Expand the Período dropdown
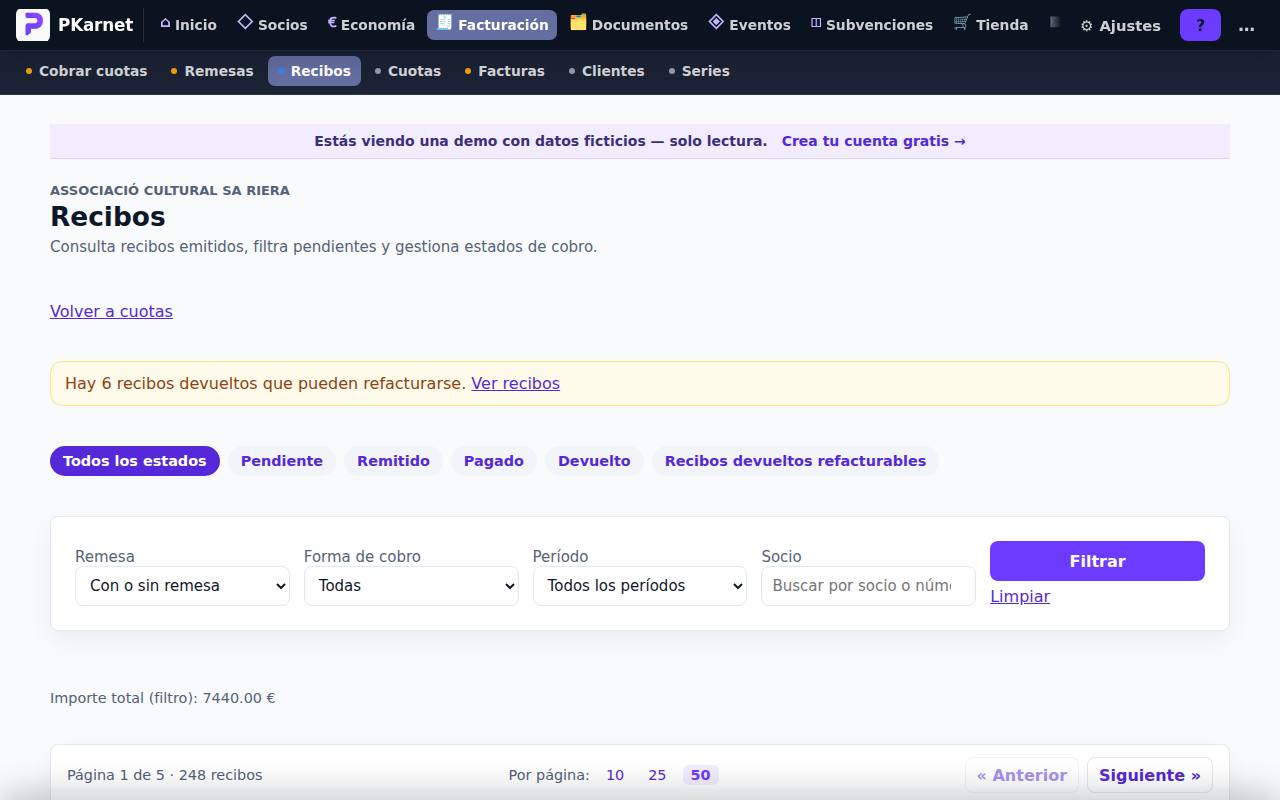This screenshot has width=1280, height=800. [x=640, y=586]
